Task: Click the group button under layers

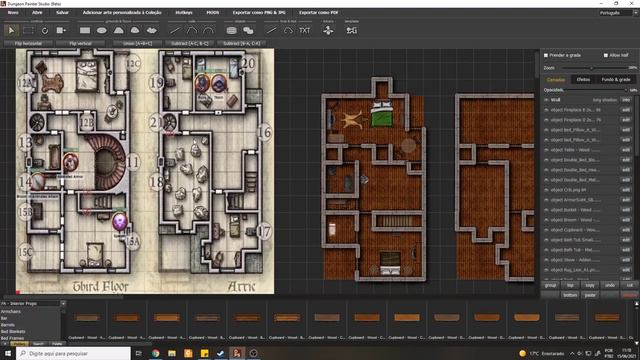Action: (x=550, y=285)
